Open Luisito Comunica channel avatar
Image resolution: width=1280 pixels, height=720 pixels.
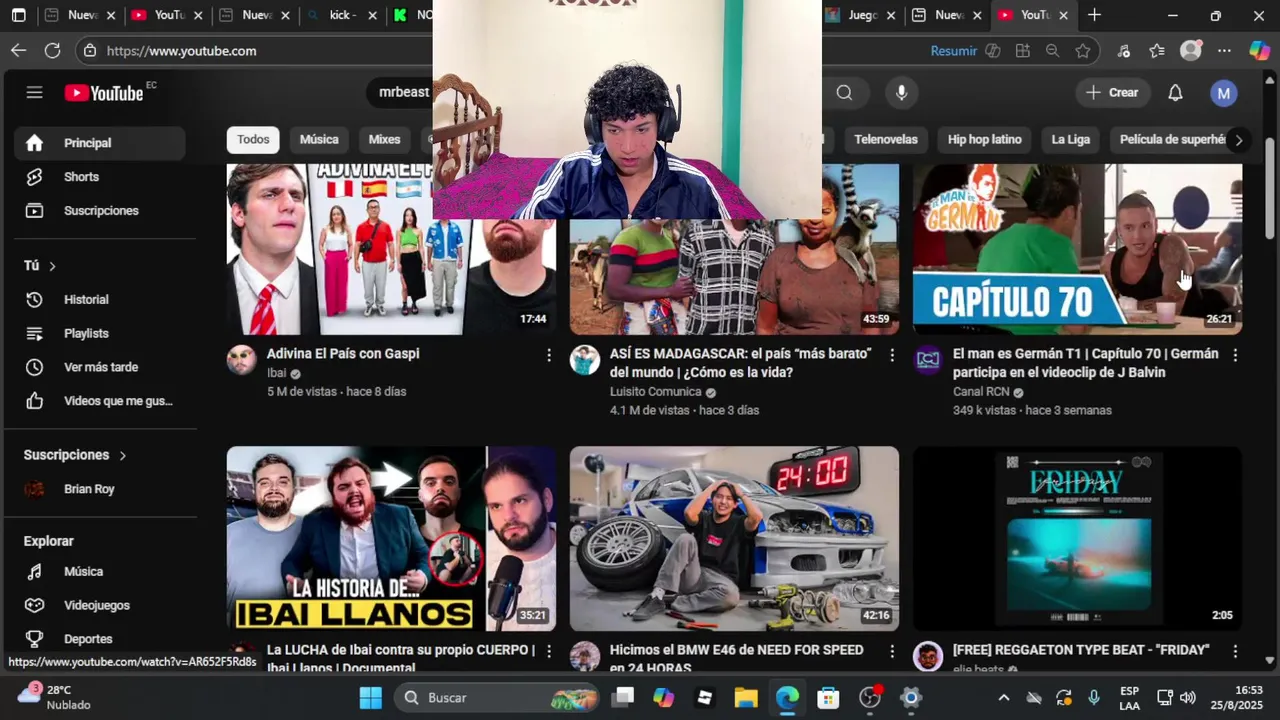[585, 360]
